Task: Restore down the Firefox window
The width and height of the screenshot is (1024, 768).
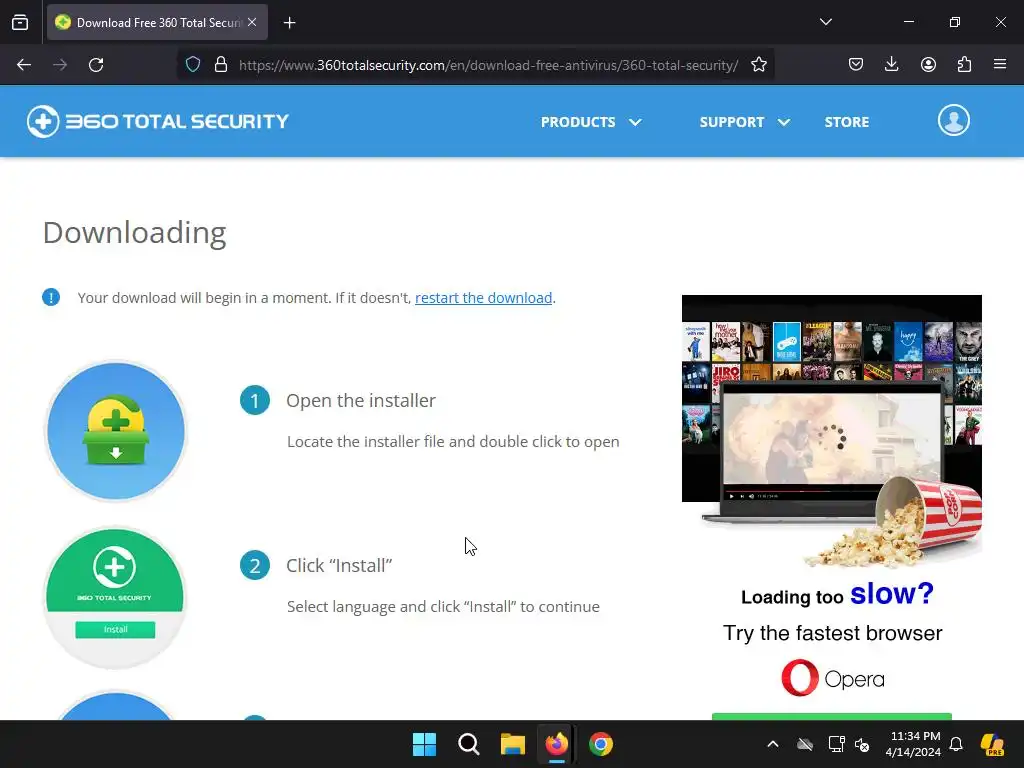Action: coord(954,22)
